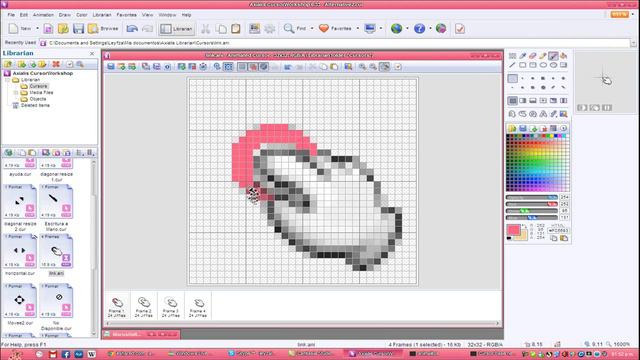Image resolution: width=640 pixels, height=360 pixels.
Task: Click the Facebook icon in the taskbar
Action: click(66, 354)
